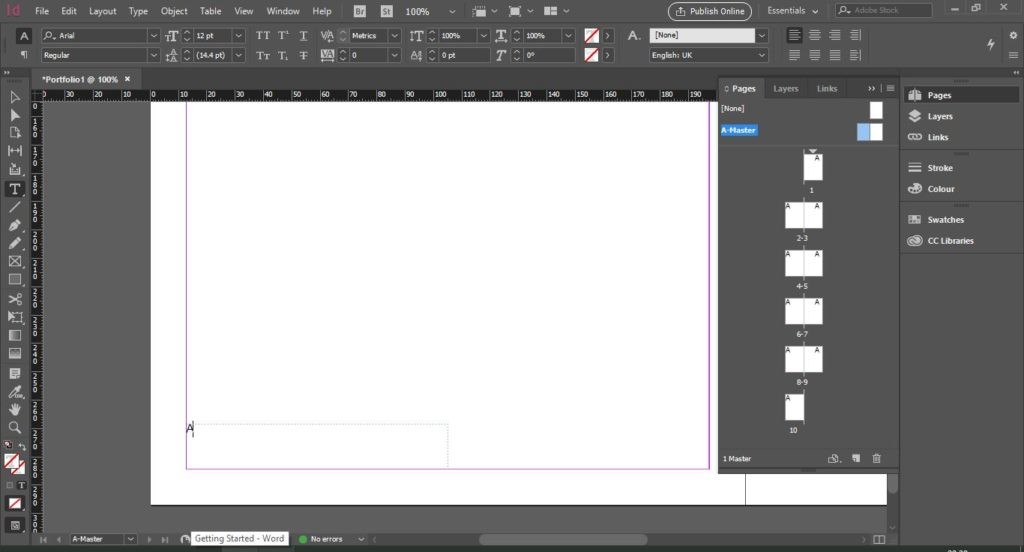Switch to paragraph formatting controls
The width and height of the screenshot is (1024, 552).
coord(24,56)
